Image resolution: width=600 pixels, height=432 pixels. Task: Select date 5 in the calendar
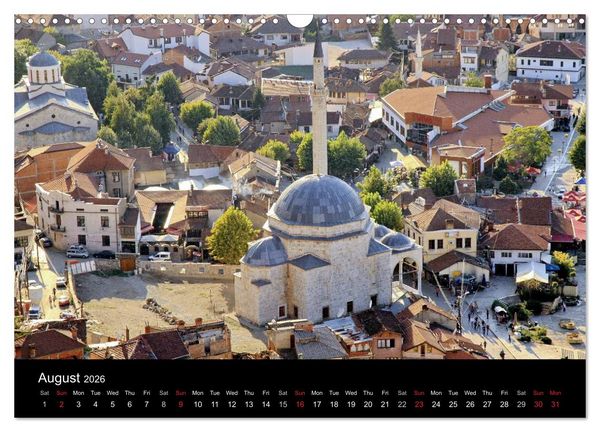(x=112, y=404)
